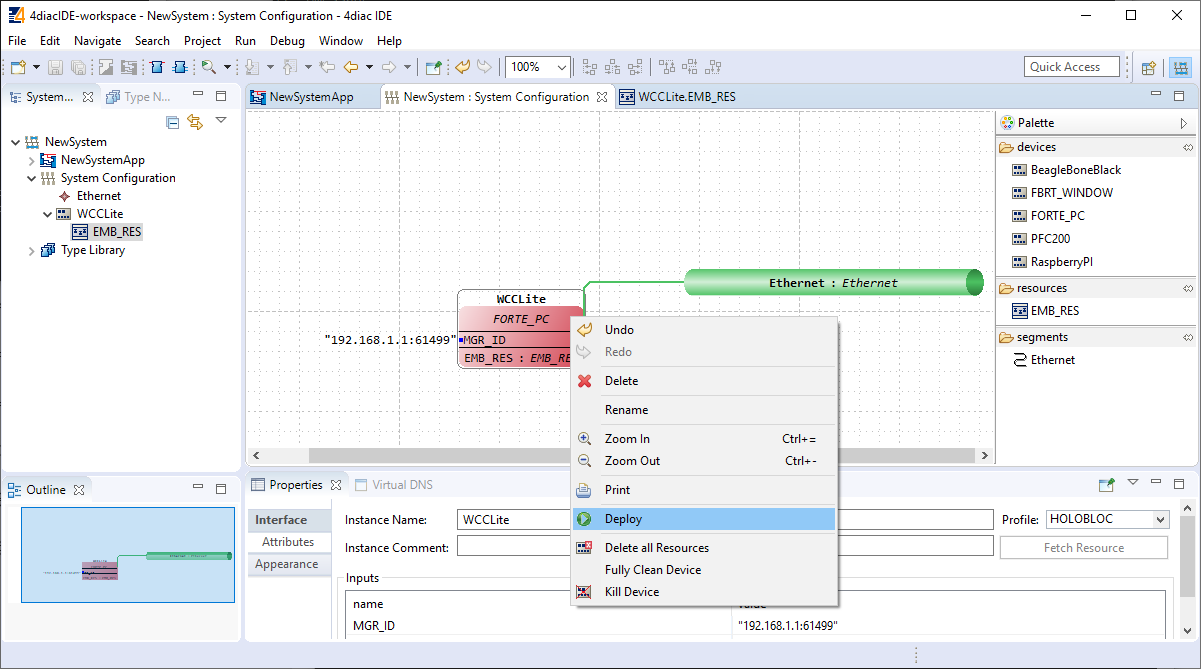Screen dimensions: 1201x669
Task: Select PFC200 device in Palette
Action: pos(1039,239)
